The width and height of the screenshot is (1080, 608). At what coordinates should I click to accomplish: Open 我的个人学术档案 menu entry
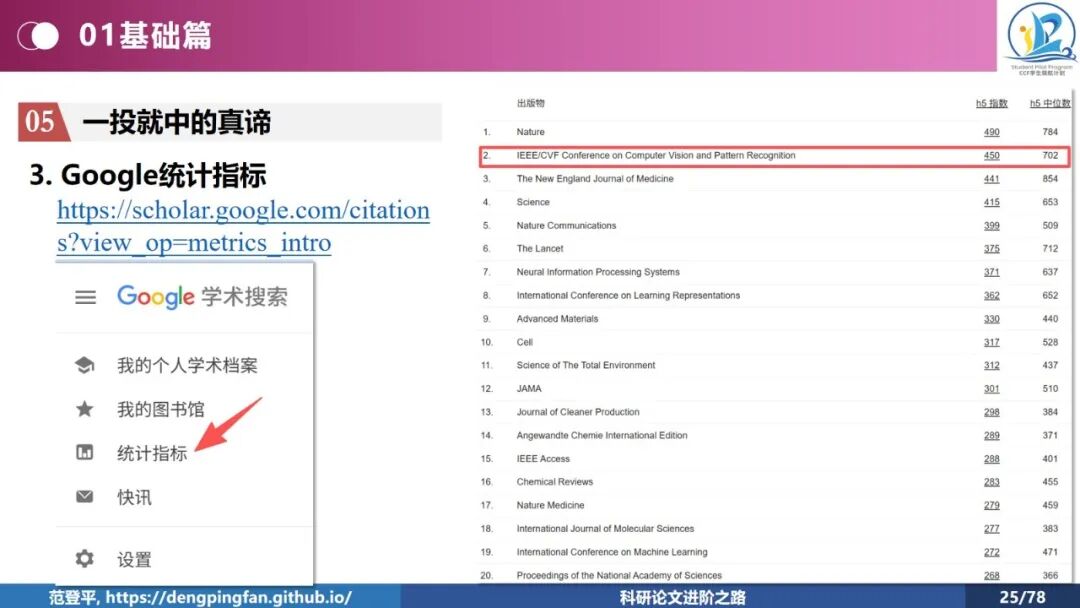pos(187,366)
